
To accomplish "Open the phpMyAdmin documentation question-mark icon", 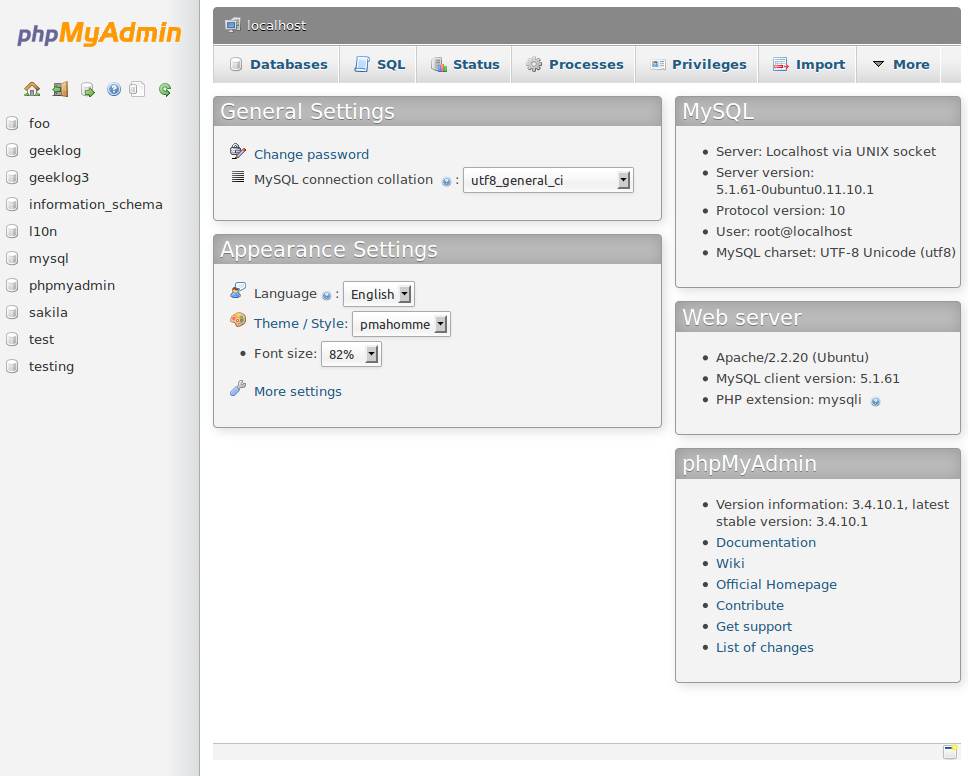I will (x=114, y=89).
